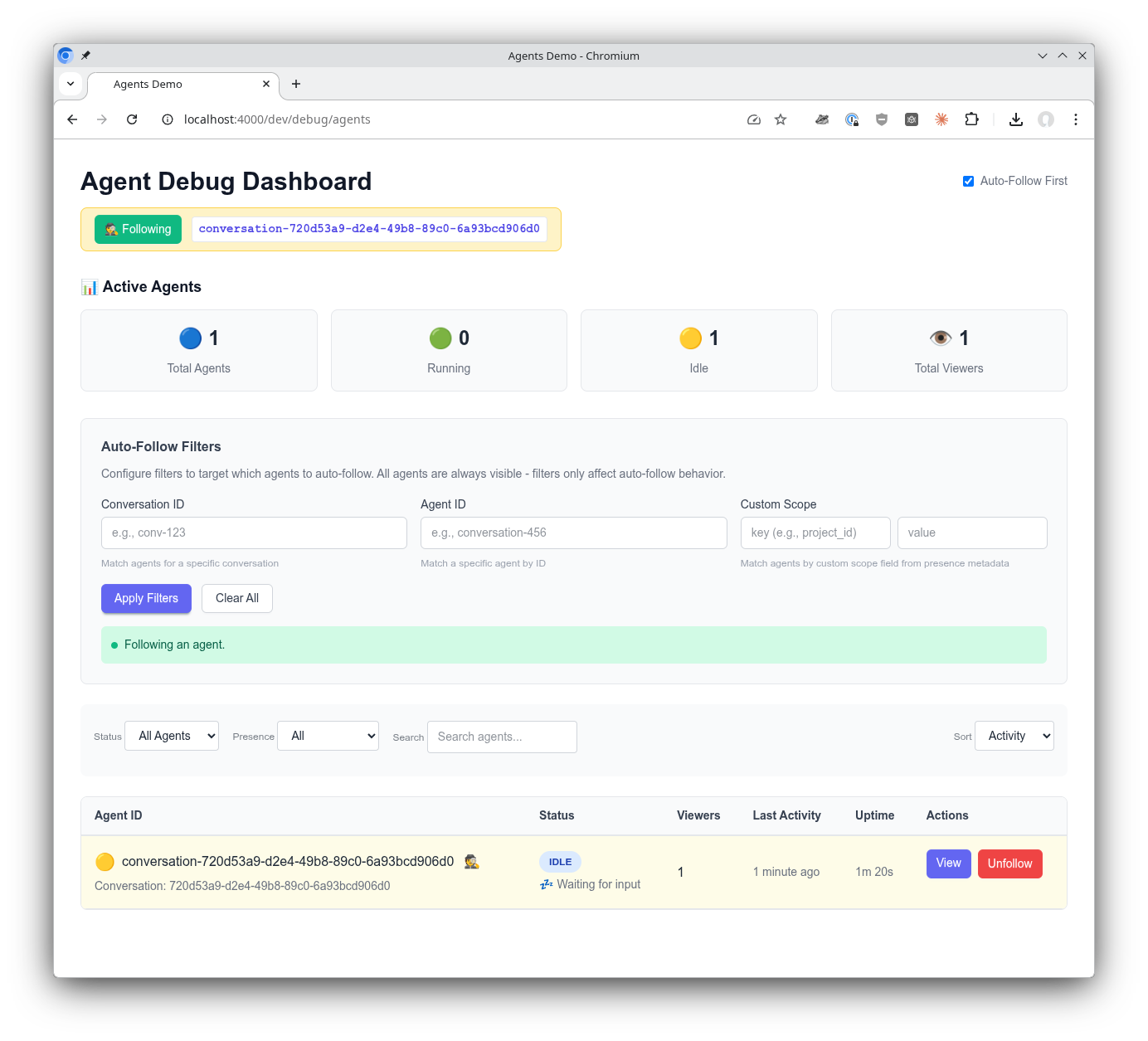Click the yellow Idle circle icon

pos(691,338)
